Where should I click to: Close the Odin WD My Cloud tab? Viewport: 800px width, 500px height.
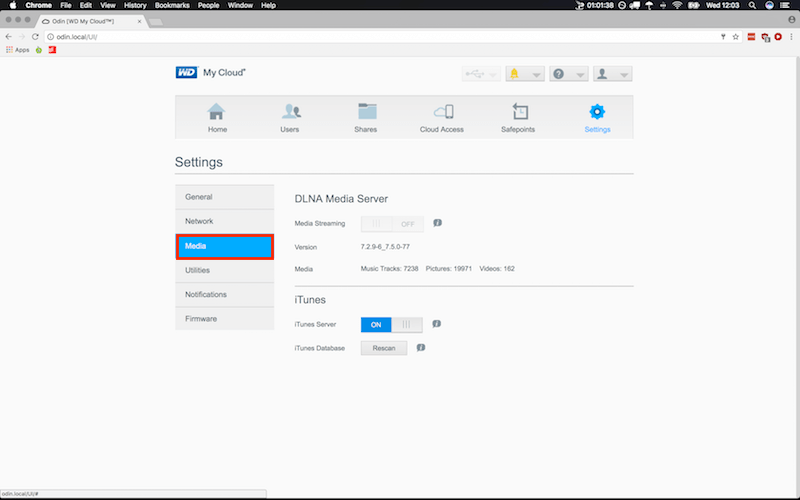pos(140,21)
